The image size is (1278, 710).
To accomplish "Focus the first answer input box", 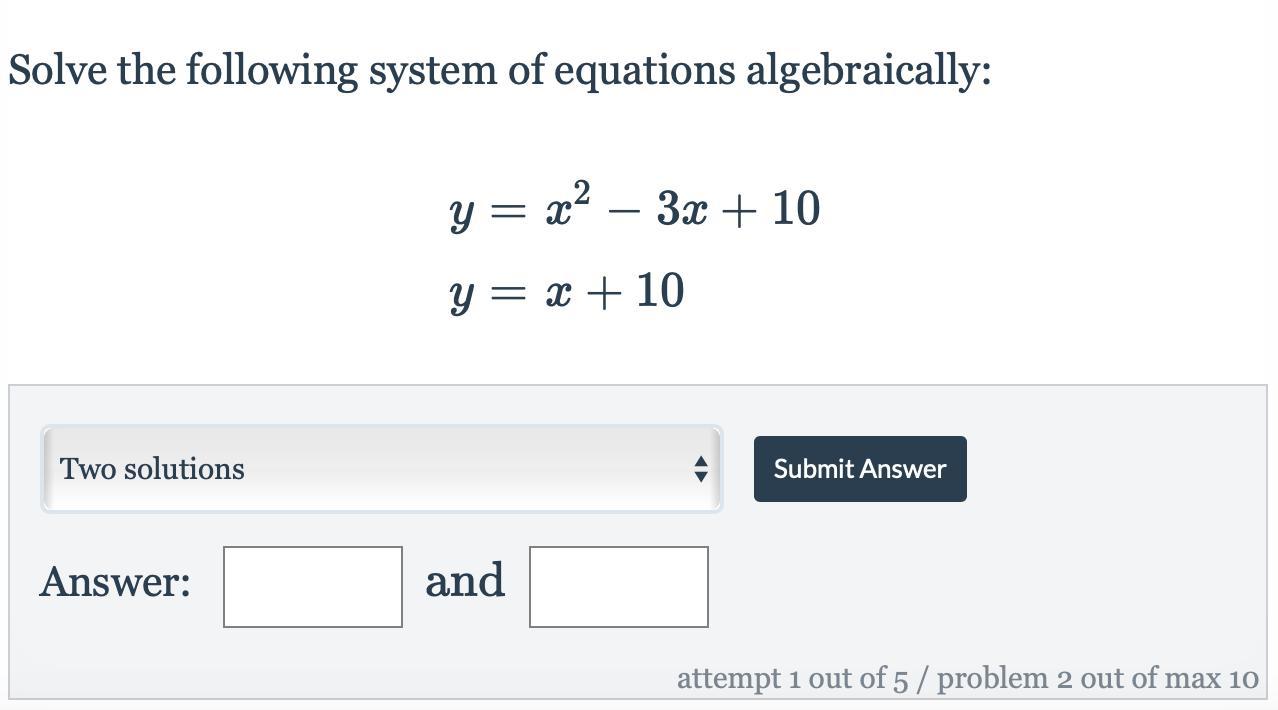I will coord(313,587).
